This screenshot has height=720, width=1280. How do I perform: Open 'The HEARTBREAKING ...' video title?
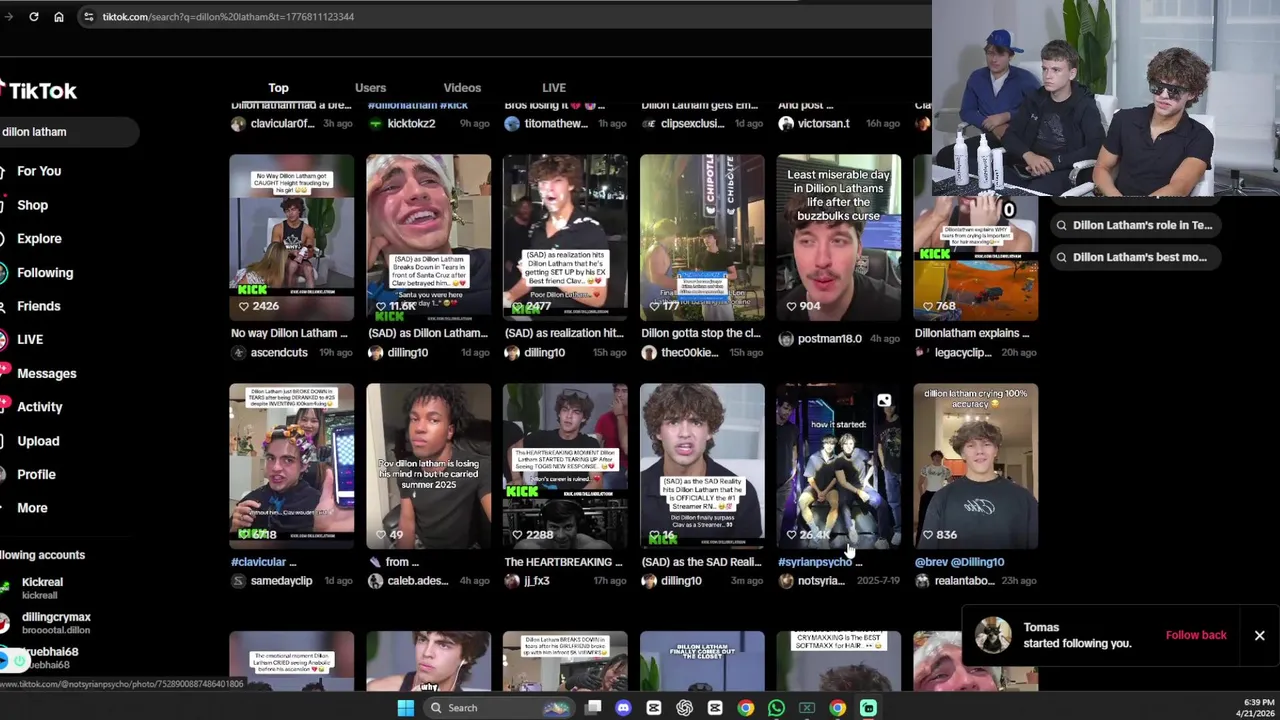(x=564, y=562)
